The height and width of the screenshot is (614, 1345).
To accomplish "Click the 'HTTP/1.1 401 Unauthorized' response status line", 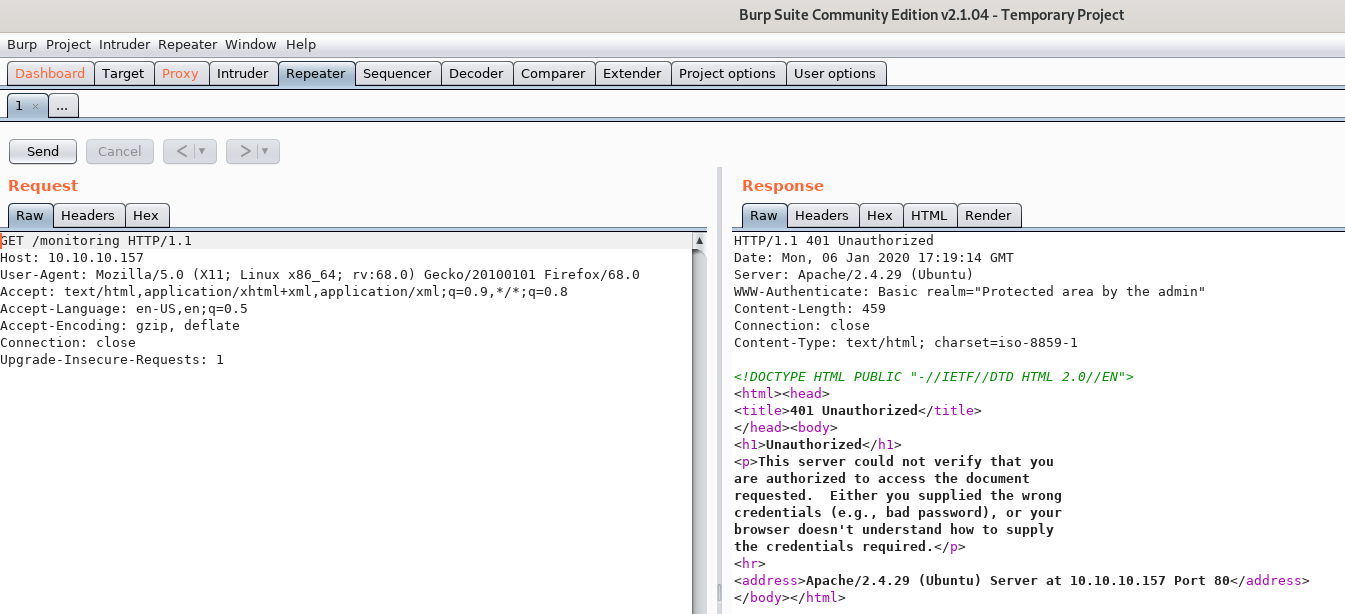I will (x=834, y=241).
